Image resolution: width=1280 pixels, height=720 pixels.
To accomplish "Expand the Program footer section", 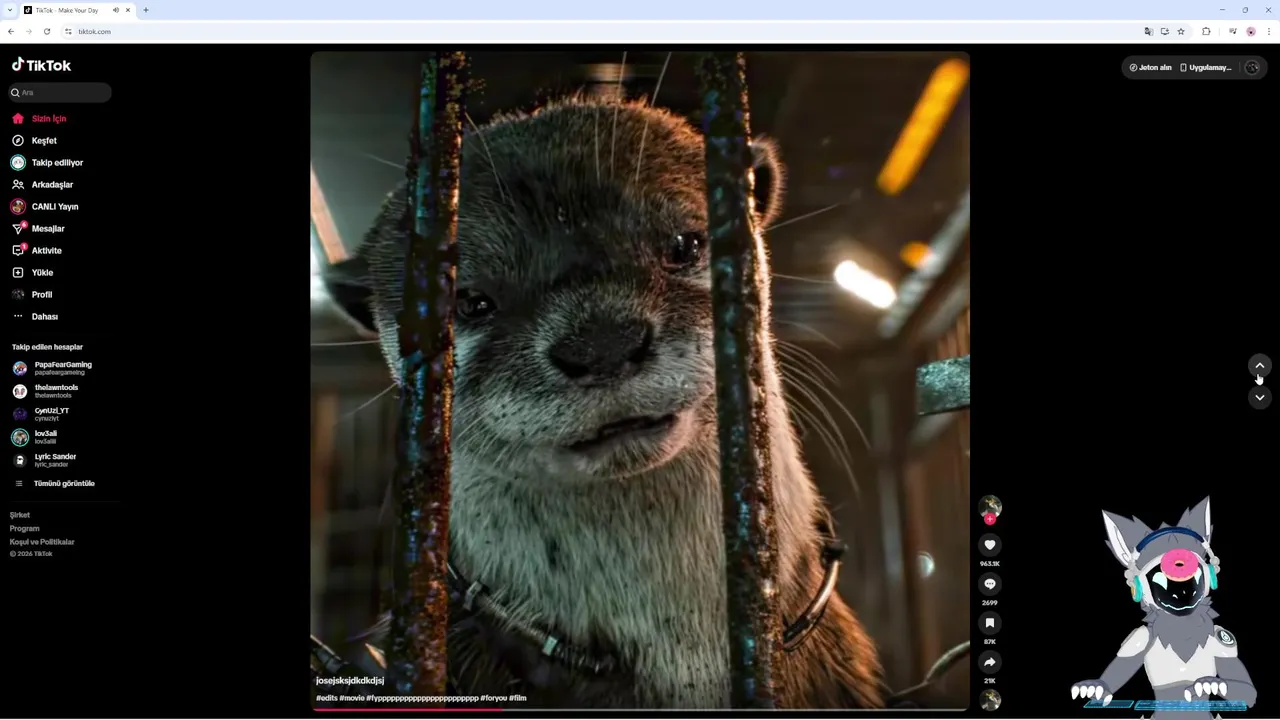I will point(25,528).
